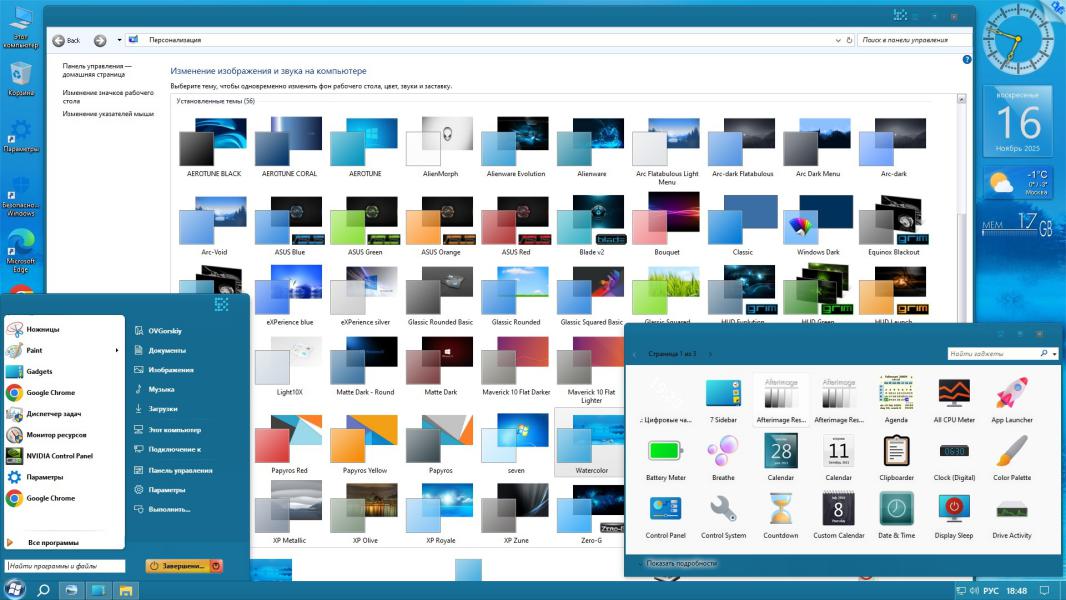1066x600 pixels.
Task: Expand Показать подробности in gadgets window
Action: (x=680, y=563)
